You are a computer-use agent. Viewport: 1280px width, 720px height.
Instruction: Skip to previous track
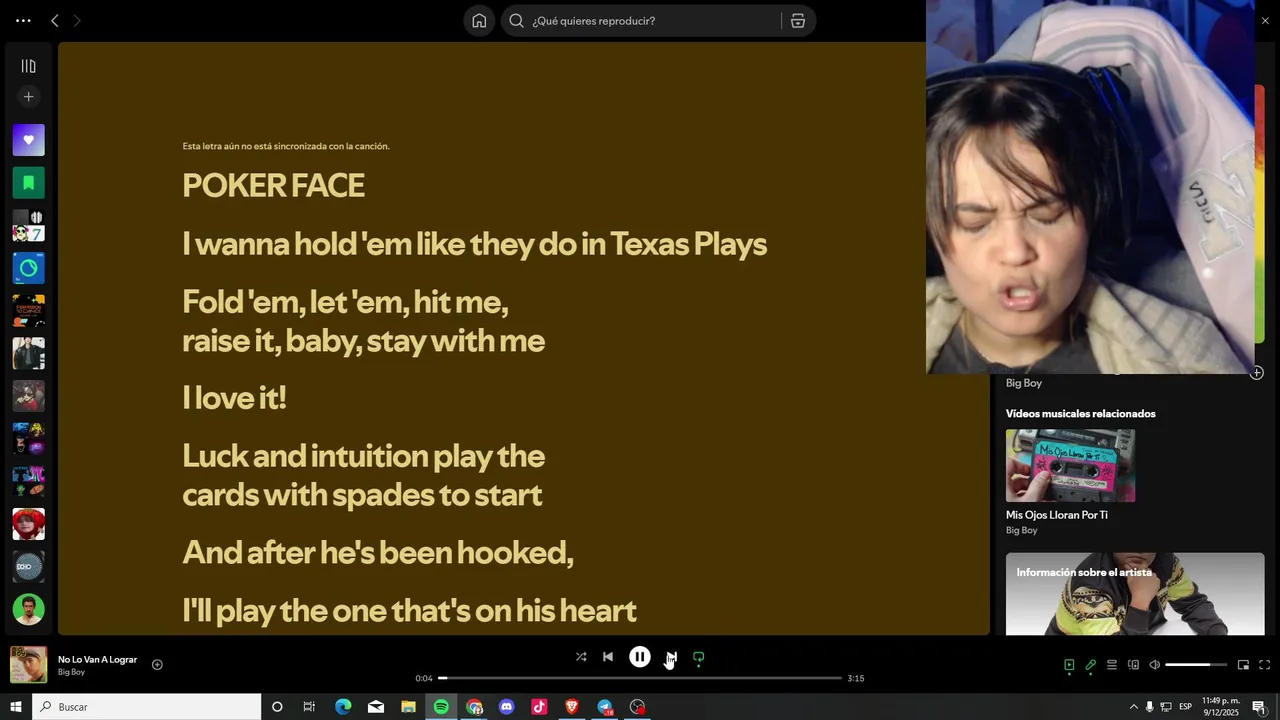(608, 657)
